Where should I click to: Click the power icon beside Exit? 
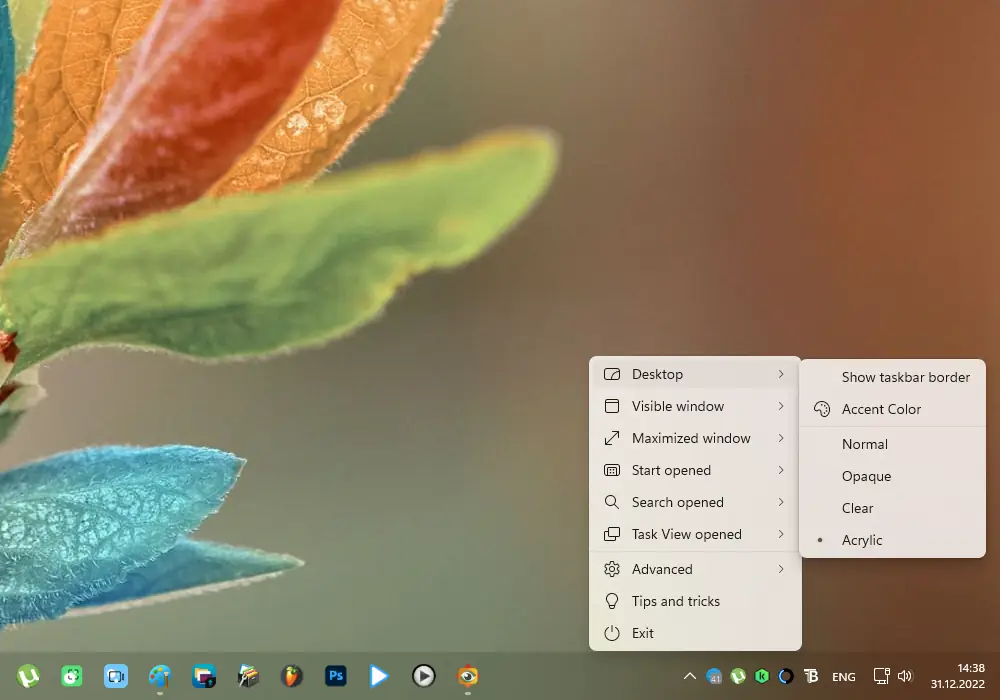click(x=612, y=633)
